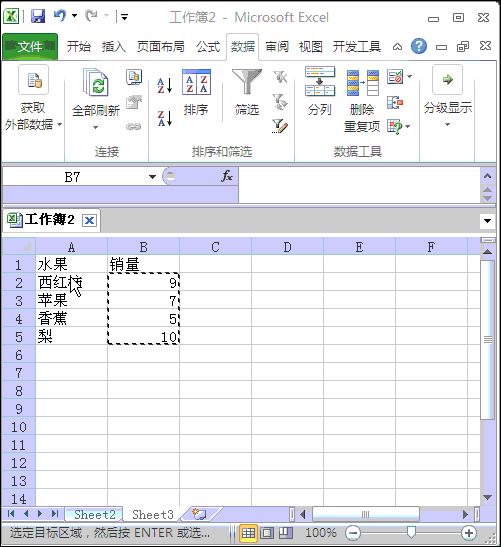Switch to the 开发工具 ribbon tab
This screenshot has width=501, height=547.
356,46
